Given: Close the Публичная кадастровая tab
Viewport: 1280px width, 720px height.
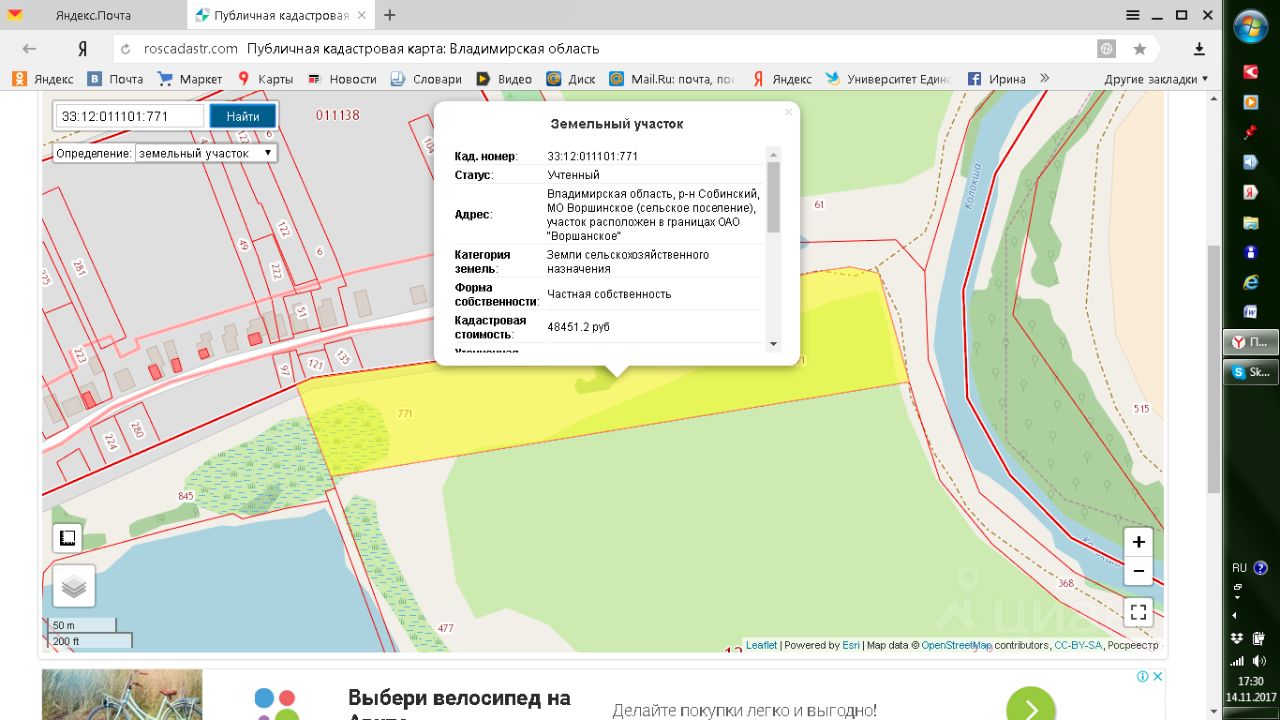Looking at the screenshot, I should 361,15.
